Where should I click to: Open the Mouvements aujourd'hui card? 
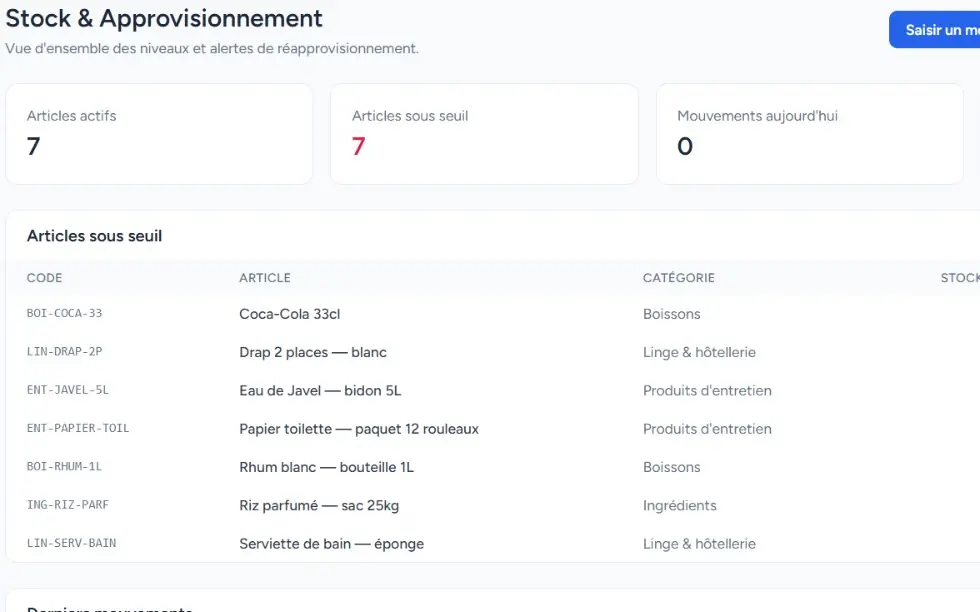tap(809, 134)
